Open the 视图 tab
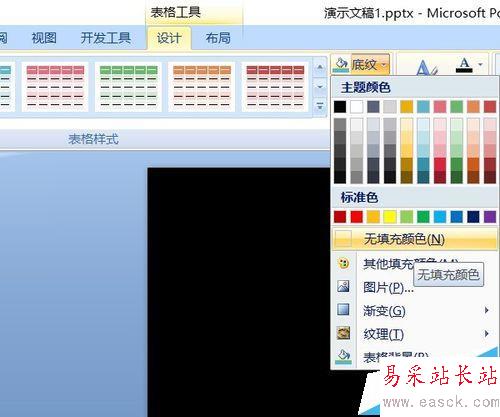500x417 pixels. [44, 38]
